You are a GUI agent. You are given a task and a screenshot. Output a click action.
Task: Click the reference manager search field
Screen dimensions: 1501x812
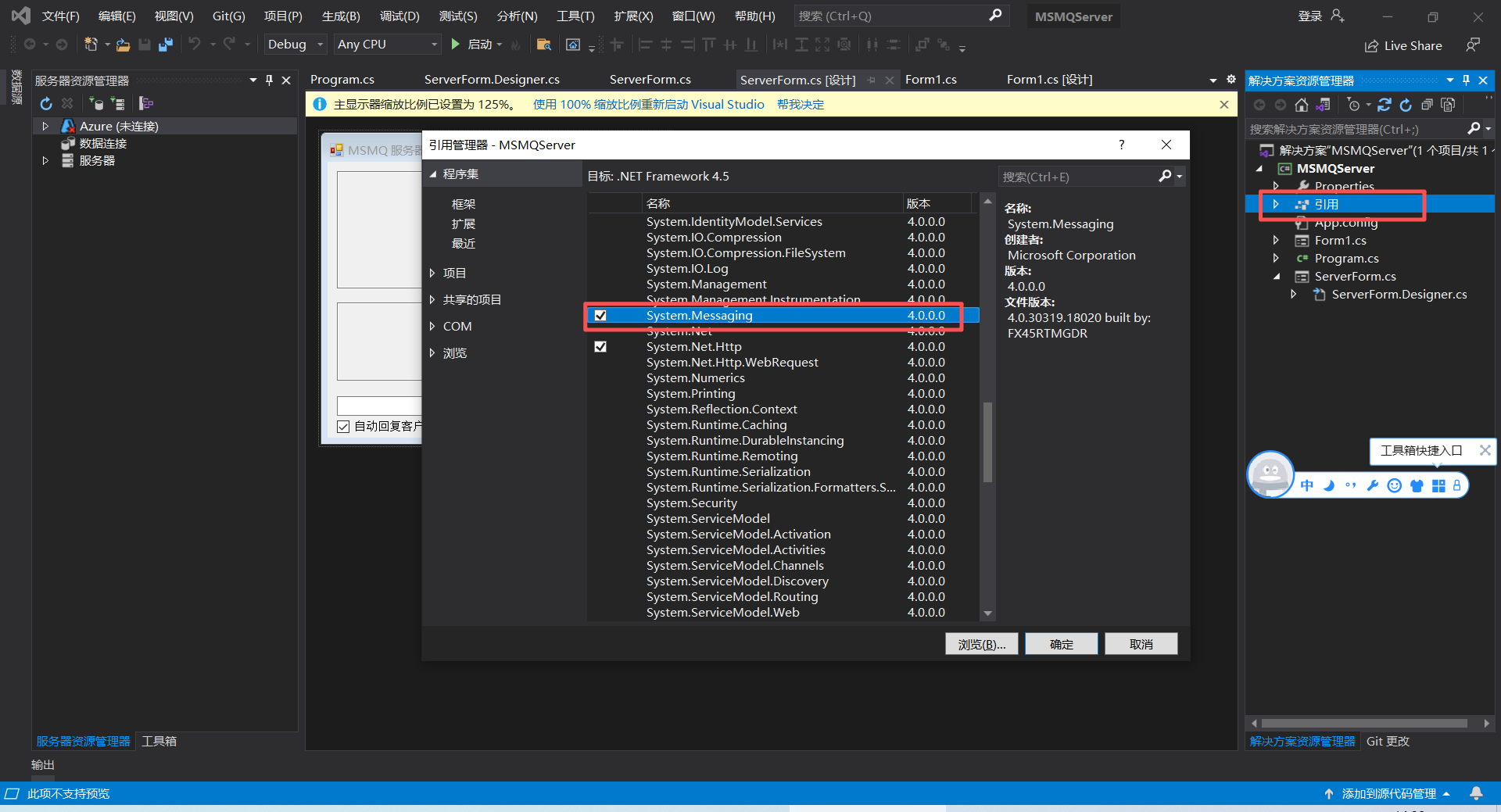pos(1079,177)
